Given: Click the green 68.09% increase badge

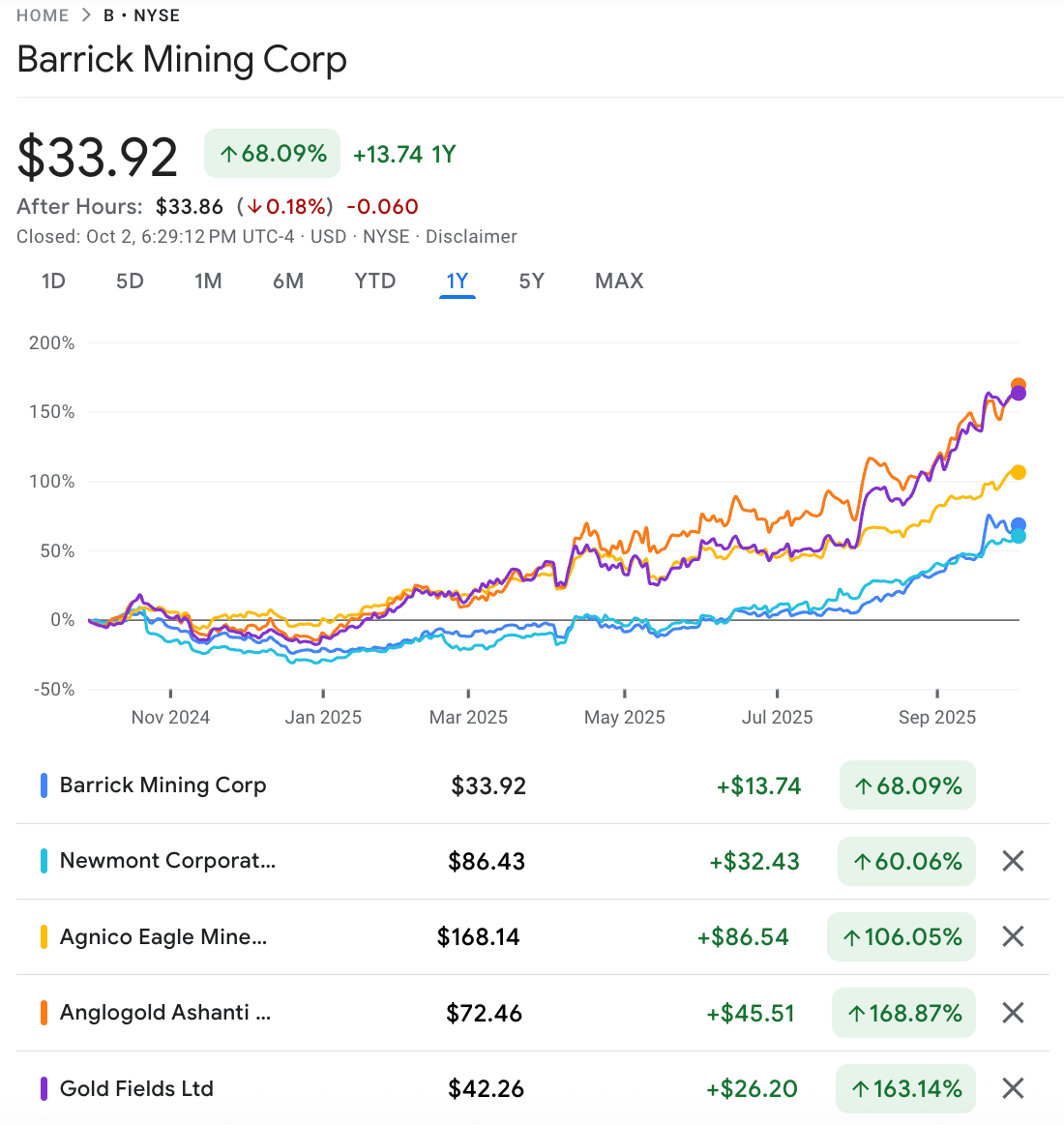Looking at the screenshot, I should coord(272,153).
